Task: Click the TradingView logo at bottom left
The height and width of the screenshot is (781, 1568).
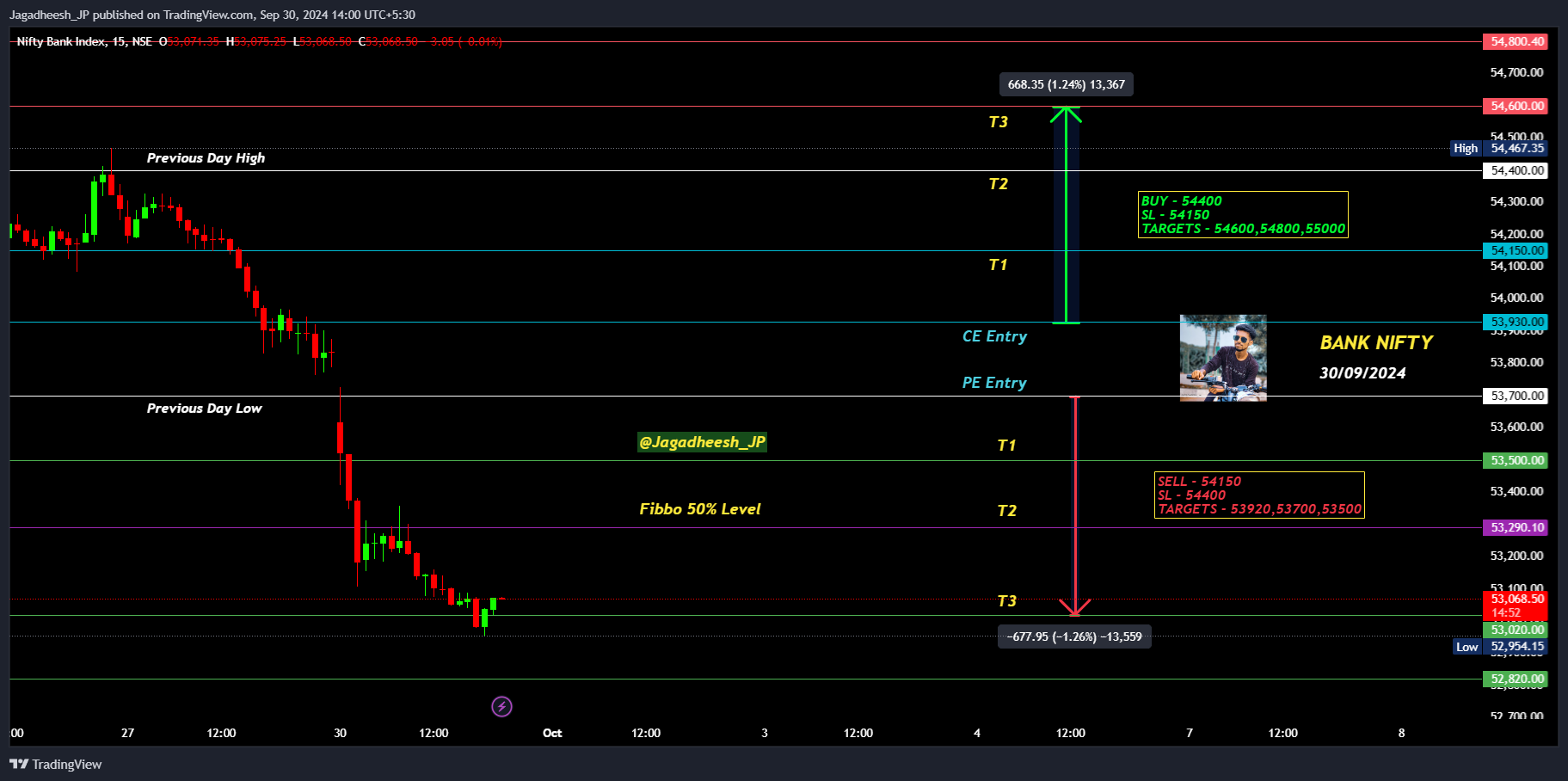Action: (x=56, y=764)
